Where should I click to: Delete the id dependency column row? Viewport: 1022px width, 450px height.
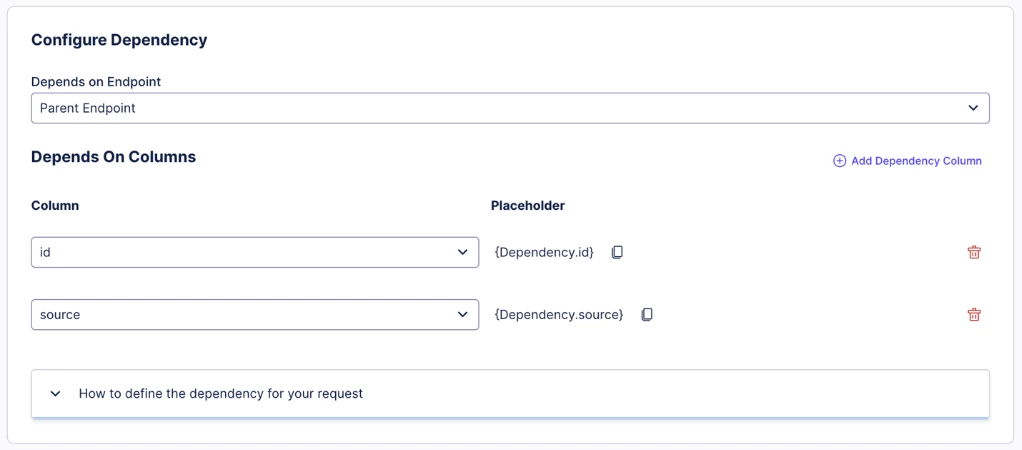(x=974, y=252)
